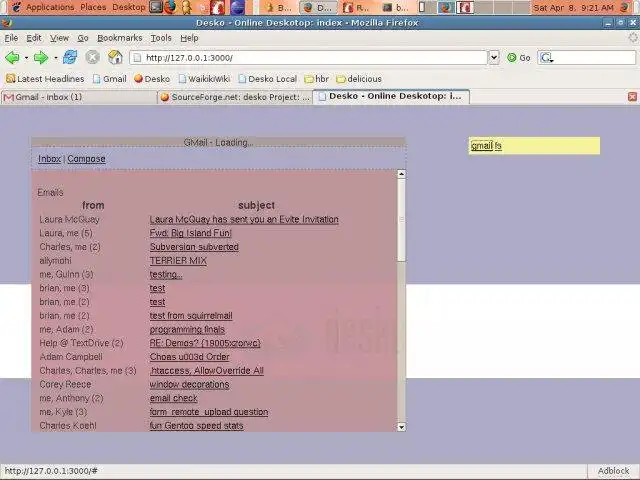Open the Applications menu in GNOME panel
Viewport: 640px width, 480px height.
click(50, 7)
